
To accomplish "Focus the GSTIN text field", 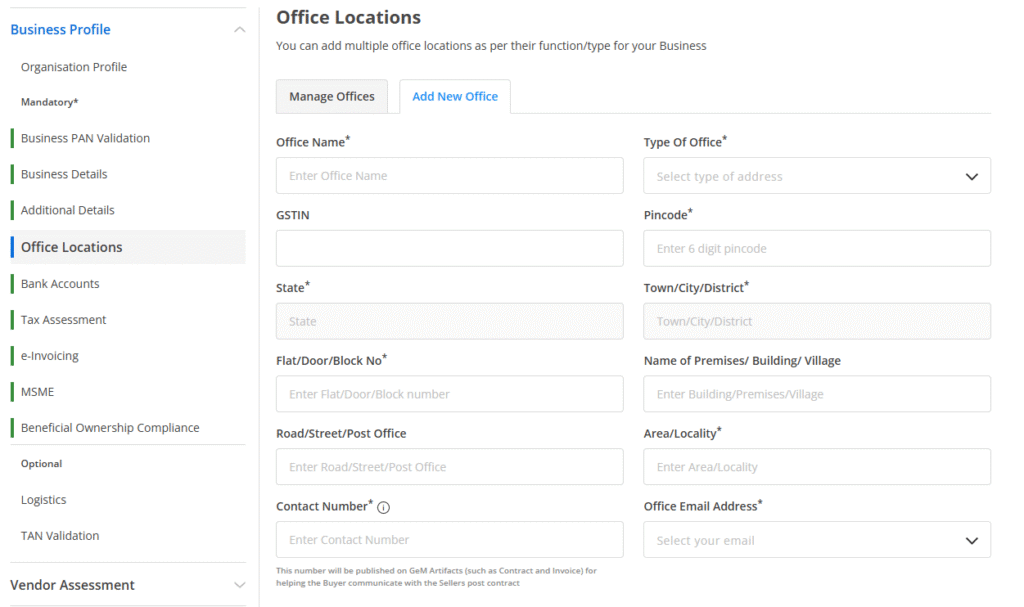I will pyautogui.click(x=449, y=249).
